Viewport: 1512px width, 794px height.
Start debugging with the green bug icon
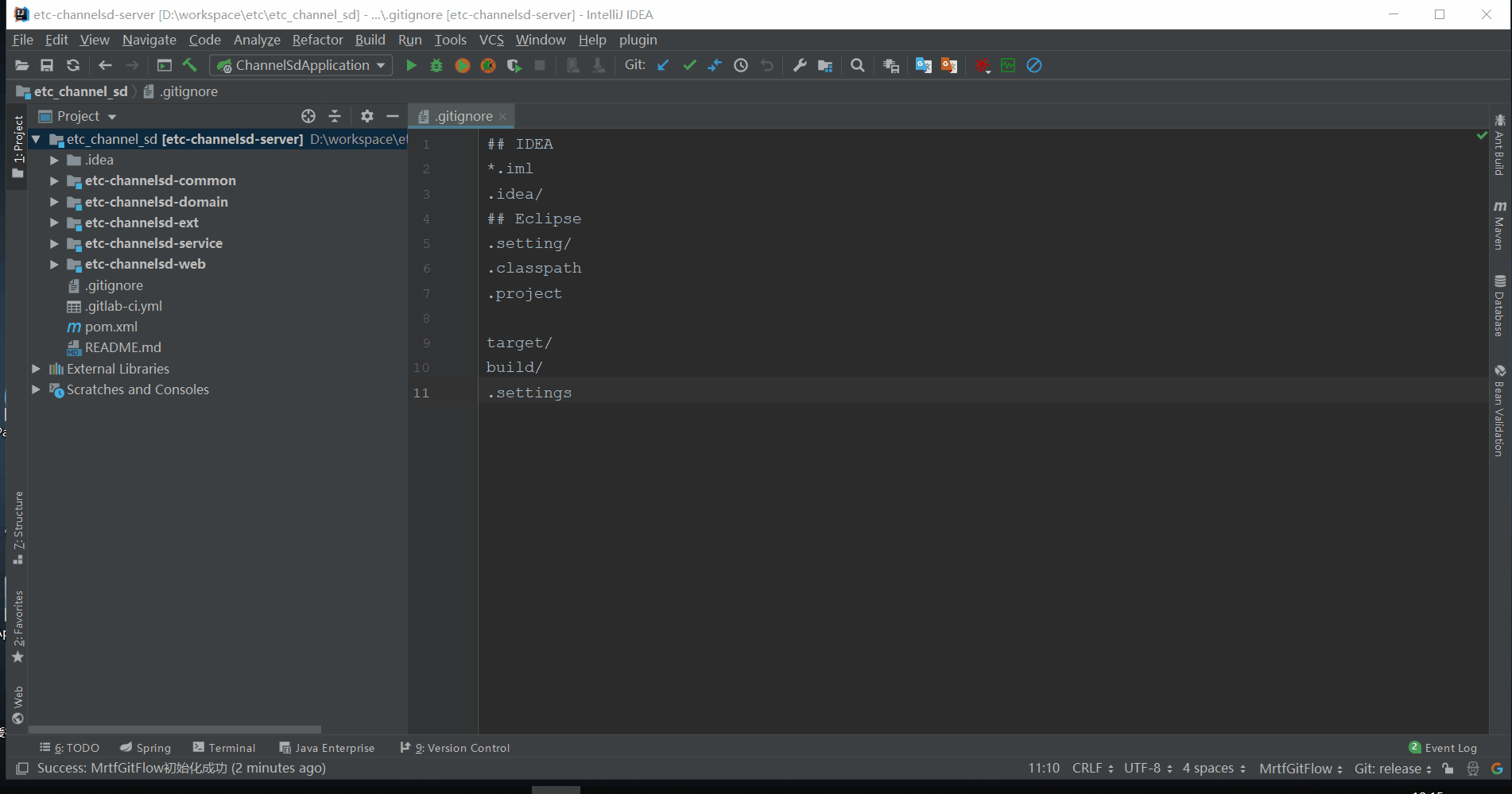tap(436, 65)
